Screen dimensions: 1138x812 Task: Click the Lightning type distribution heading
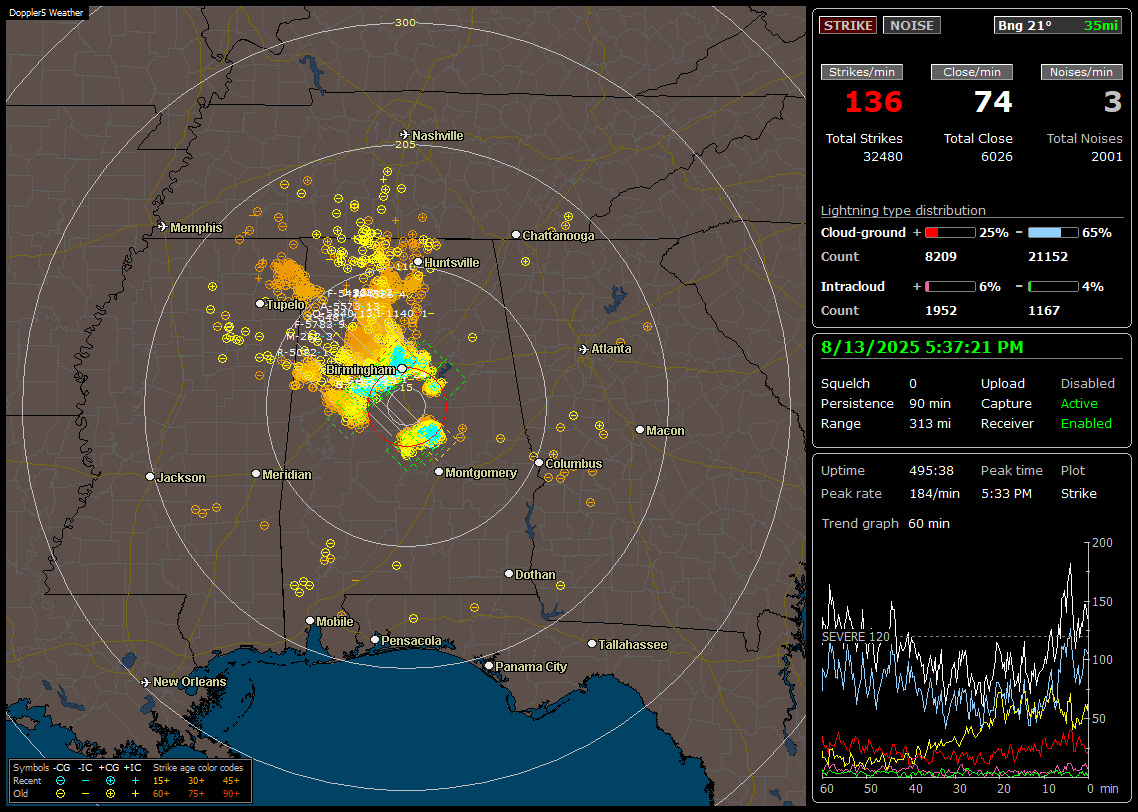(903, 210)
